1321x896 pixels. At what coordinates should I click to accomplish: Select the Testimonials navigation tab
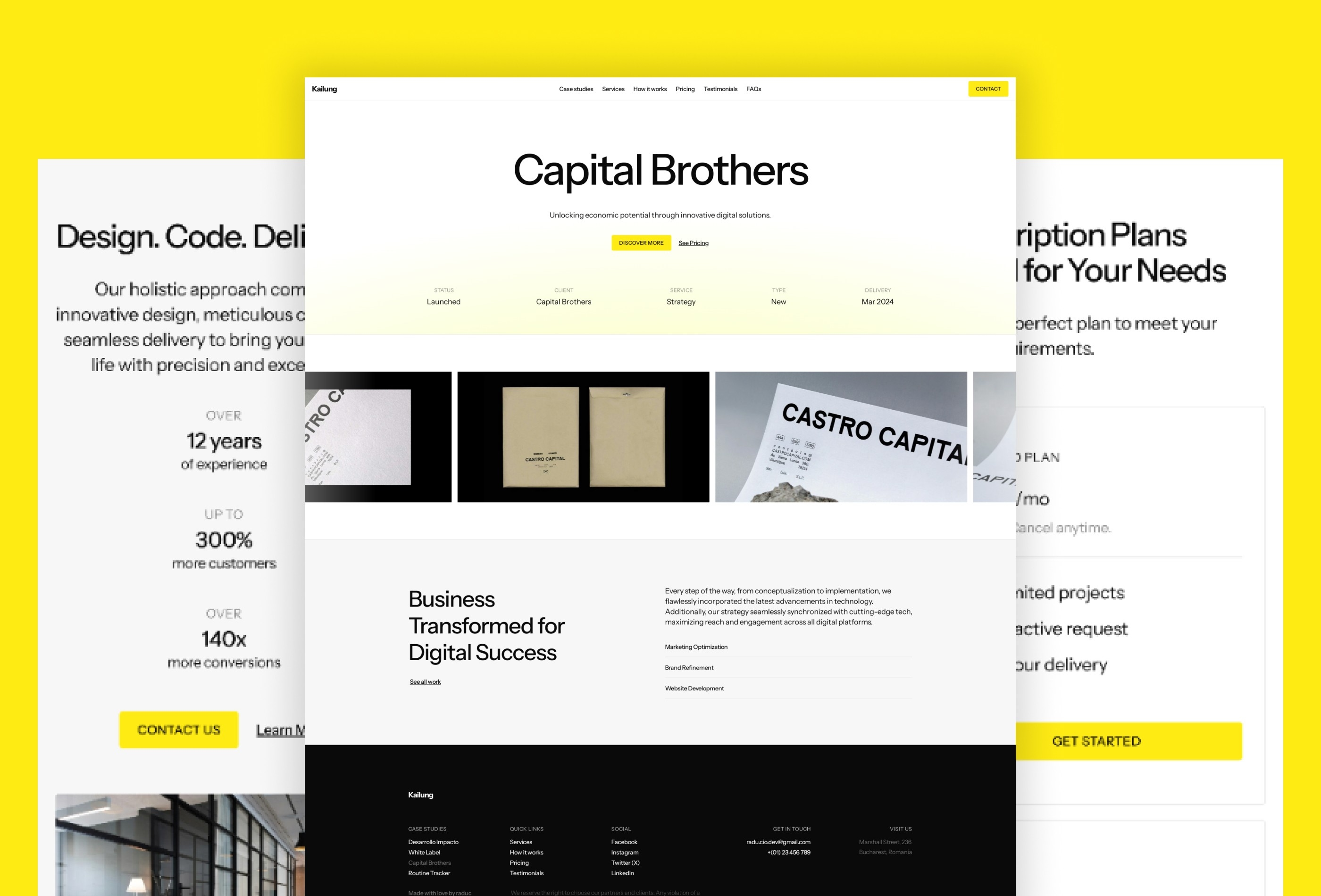tap(720, 89)
